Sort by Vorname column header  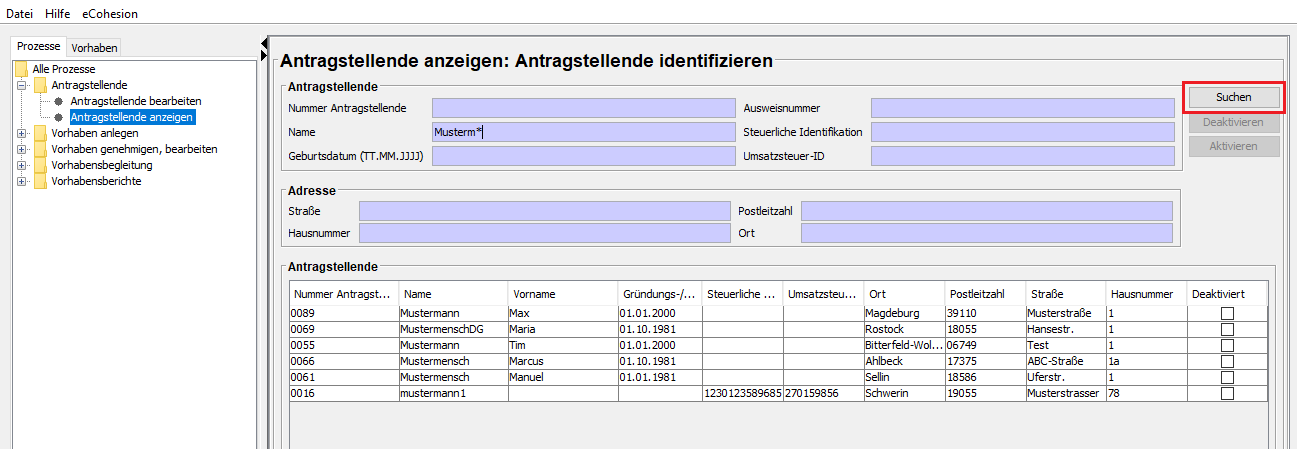[563, 294]
